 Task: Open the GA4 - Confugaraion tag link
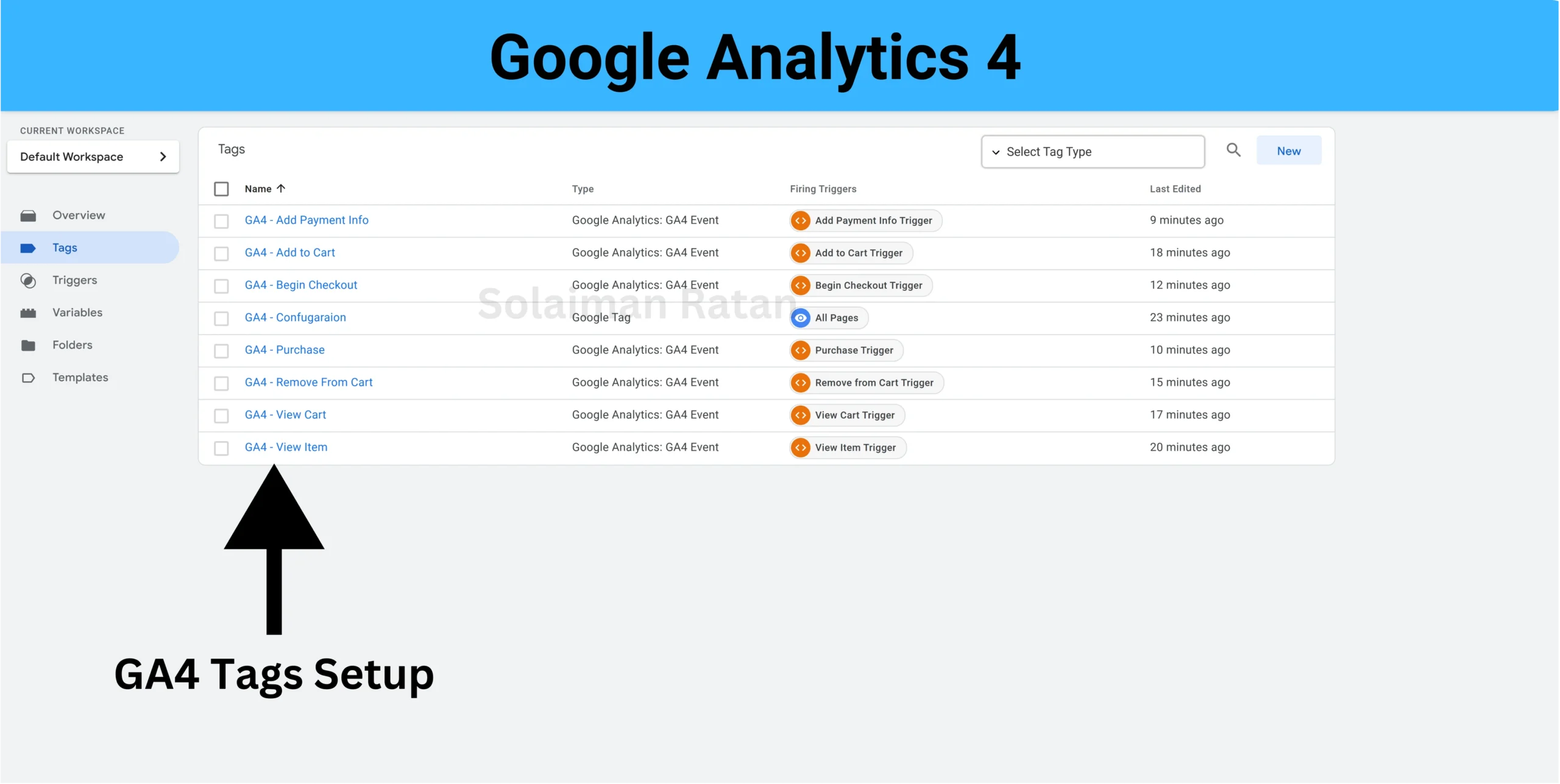(x=296, y=317)
